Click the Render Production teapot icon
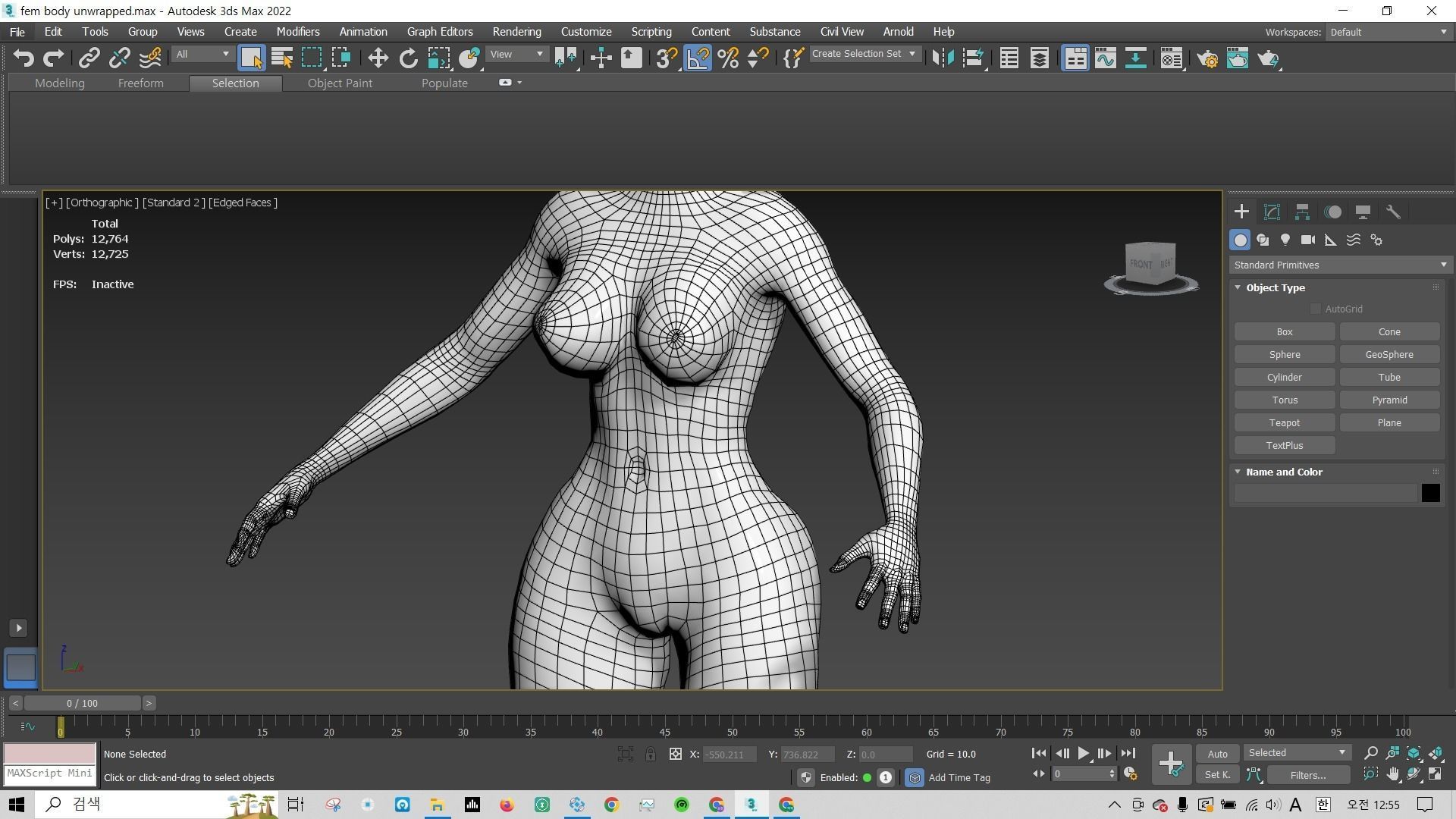 coord(1268,58)
